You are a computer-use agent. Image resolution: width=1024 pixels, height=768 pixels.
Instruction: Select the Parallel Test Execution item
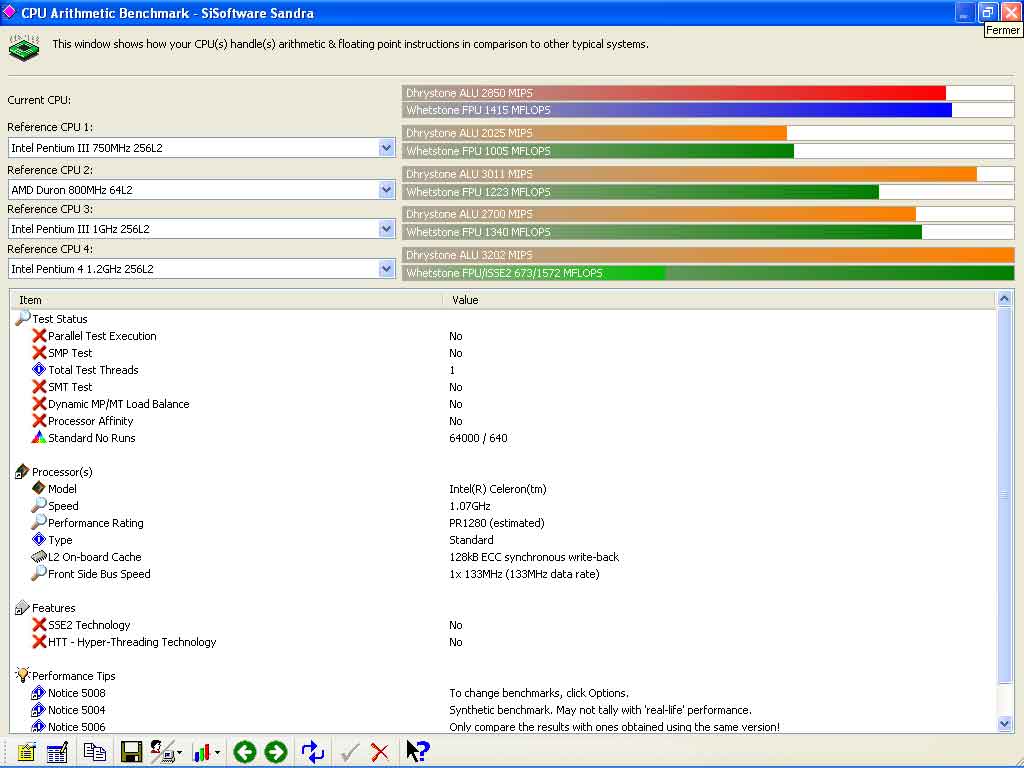(102, 336)
